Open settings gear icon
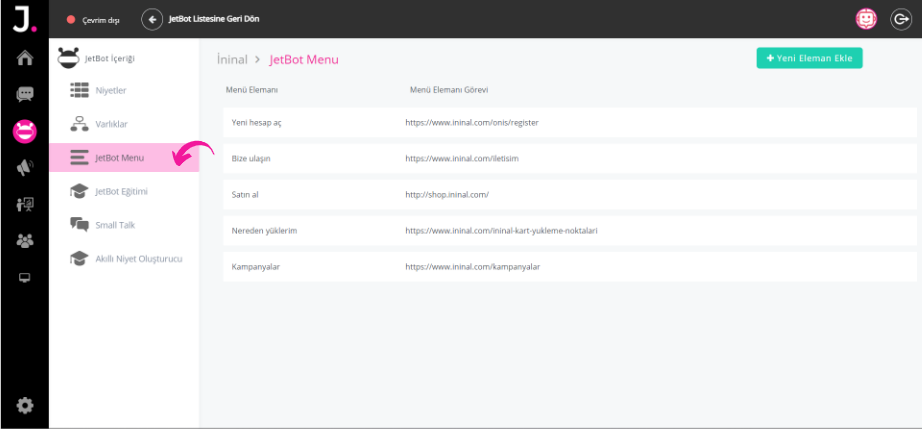 [x=25, y=405]
